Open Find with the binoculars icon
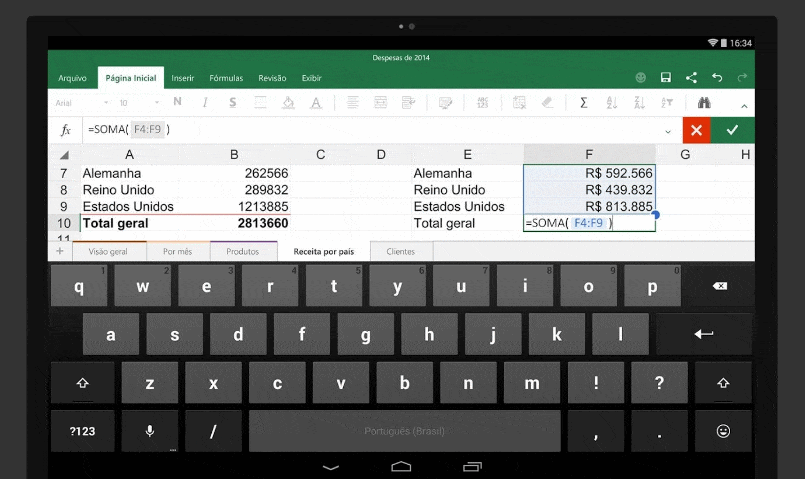 [704, 102]
